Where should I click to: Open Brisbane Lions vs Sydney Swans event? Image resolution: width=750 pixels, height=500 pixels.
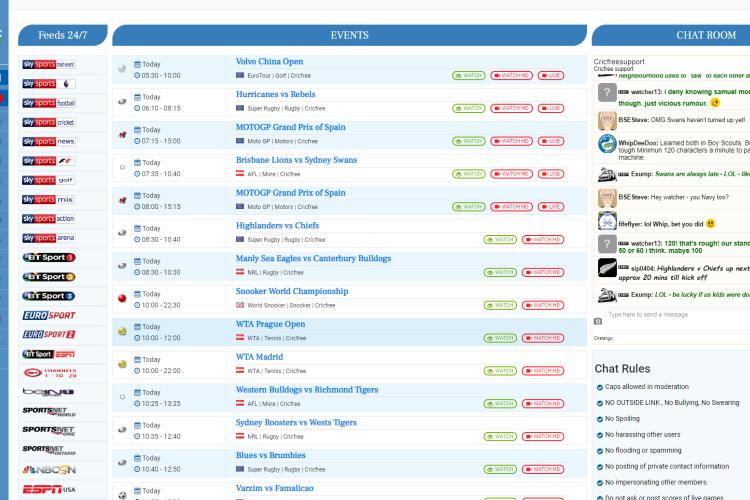click(296, 160)
